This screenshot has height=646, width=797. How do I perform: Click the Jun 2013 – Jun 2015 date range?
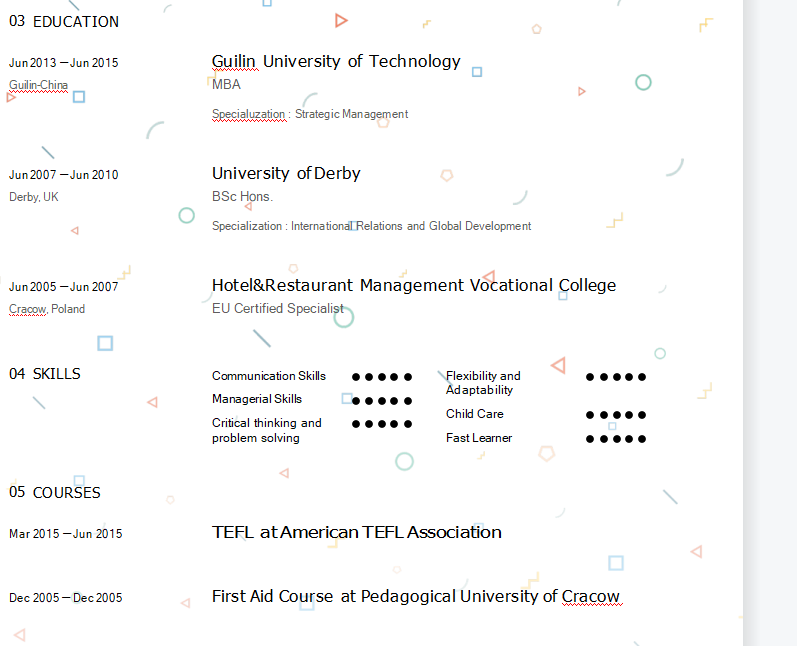coord(64,63)
